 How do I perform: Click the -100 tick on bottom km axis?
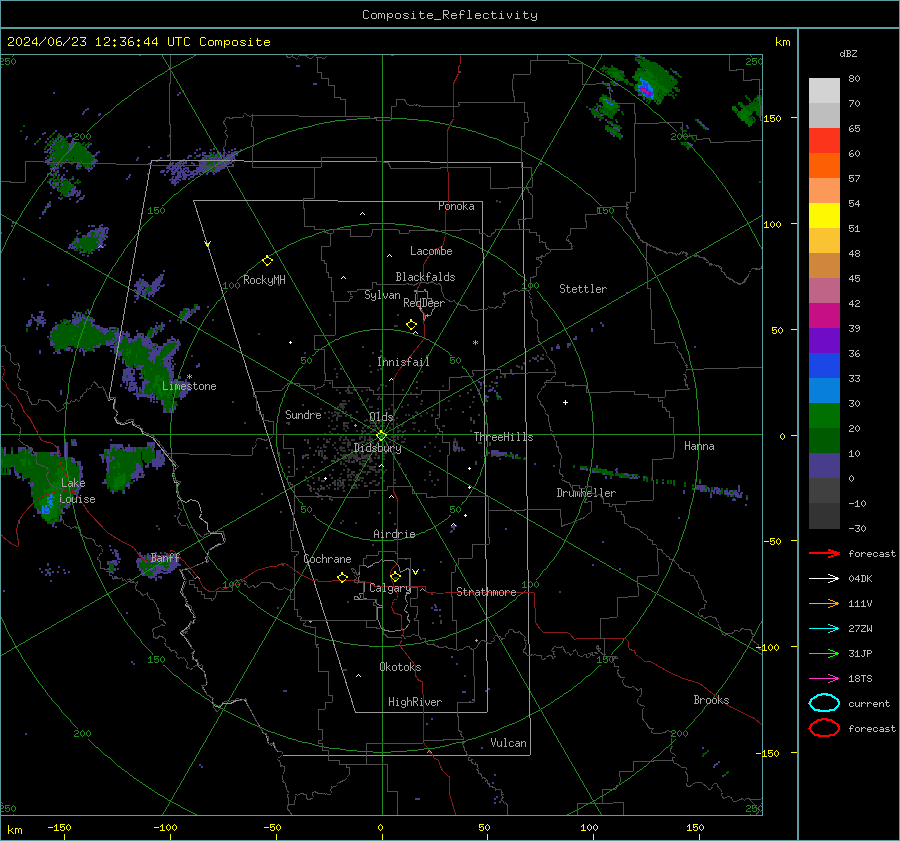[x=165, y=827]
